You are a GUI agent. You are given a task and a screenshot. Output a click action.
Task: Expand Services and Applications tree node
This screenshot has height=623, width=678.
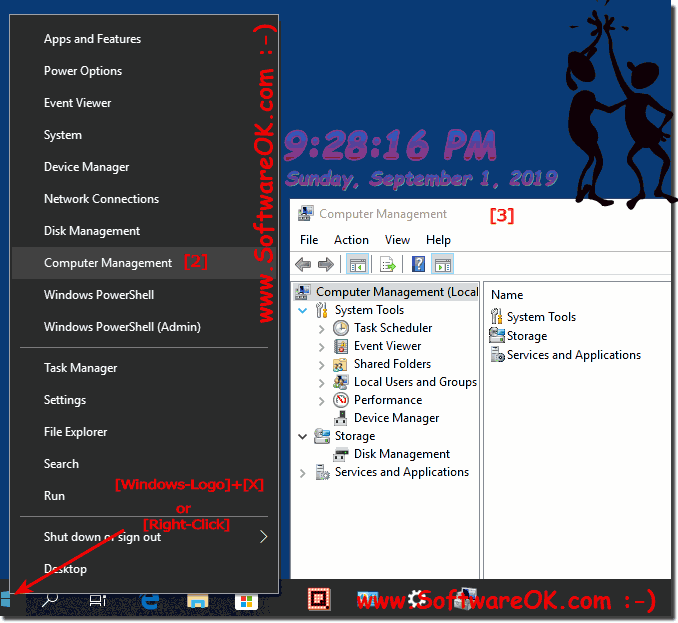[x=303, y=473]
